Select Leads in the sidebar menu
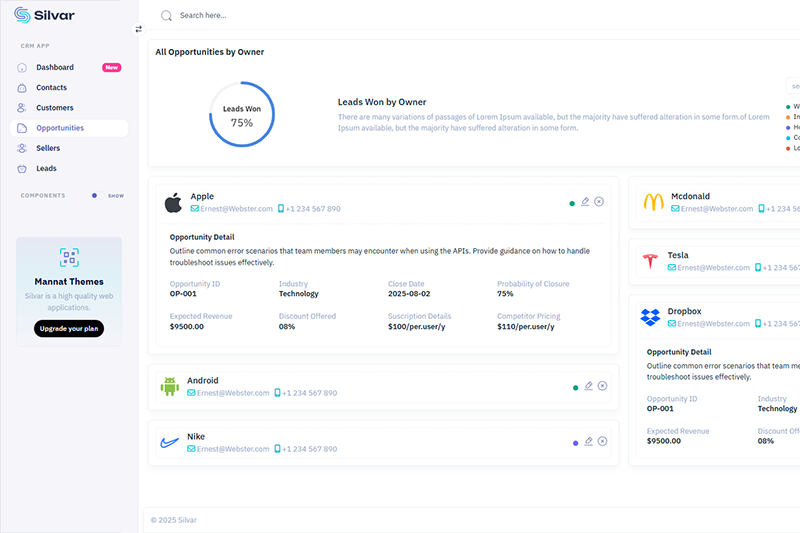Viewport: 800px width, 533px height. click(x=46, y=168)
